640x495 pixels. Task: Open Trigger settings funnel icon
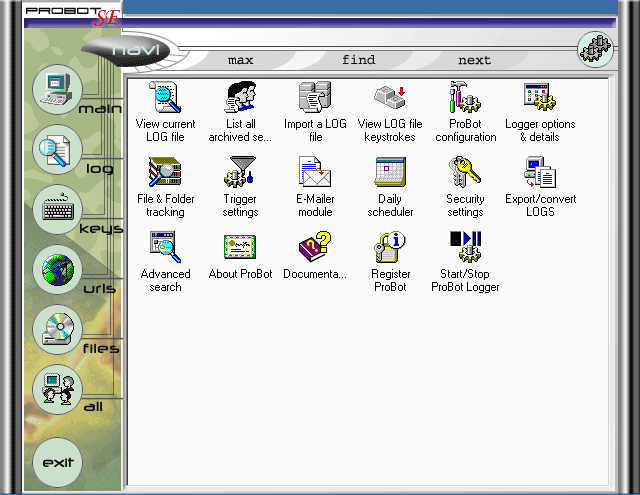(240, 172)
